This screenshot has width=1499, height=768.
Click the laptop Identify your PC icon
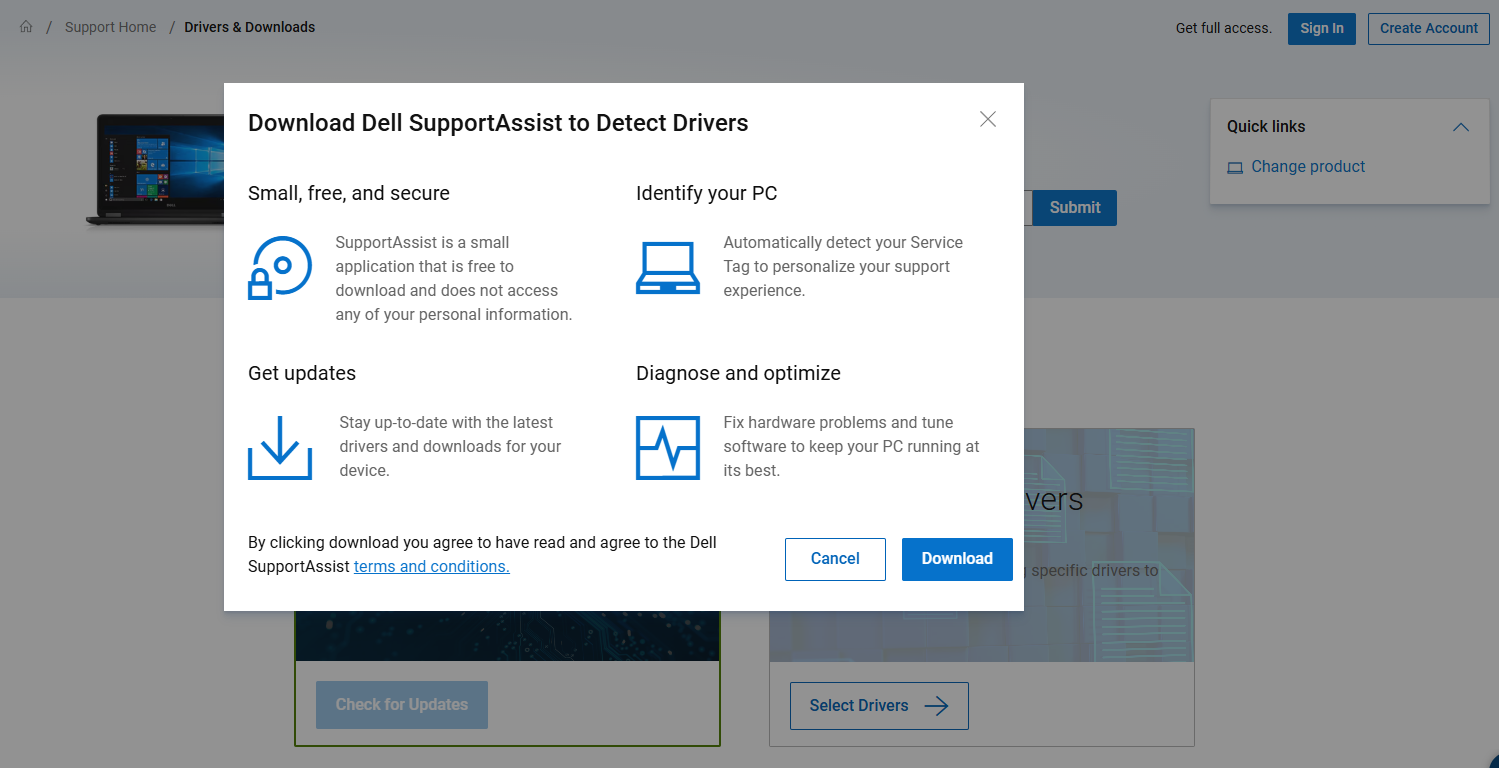(668, 268)
